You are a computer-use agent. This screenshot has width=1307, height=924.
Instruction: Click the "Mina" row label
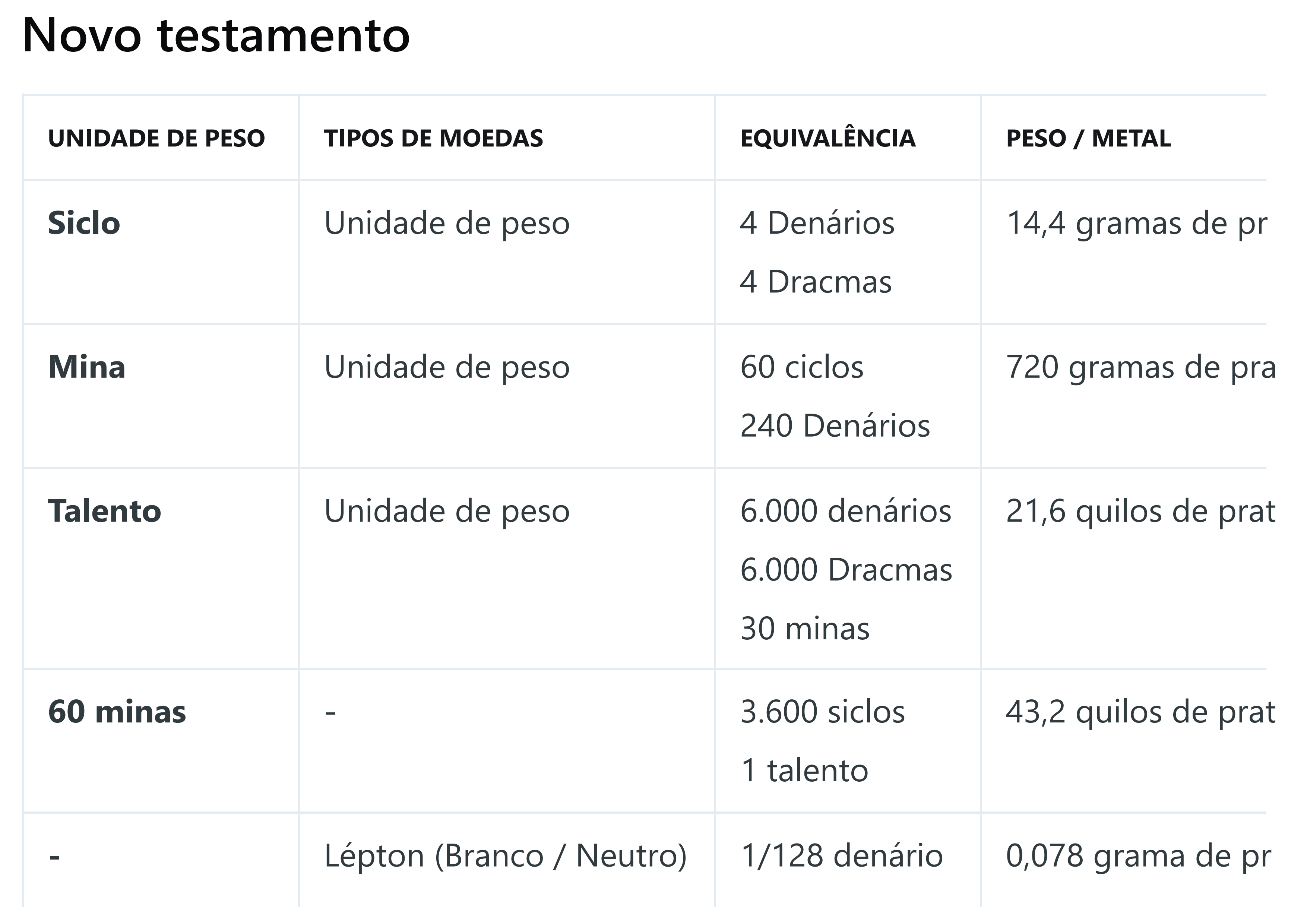(86, 367)
